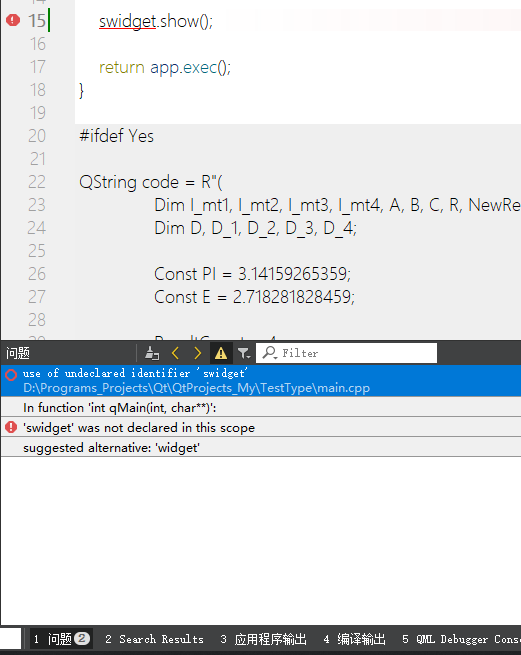Open the 编译输出 tab

[355, 639]
